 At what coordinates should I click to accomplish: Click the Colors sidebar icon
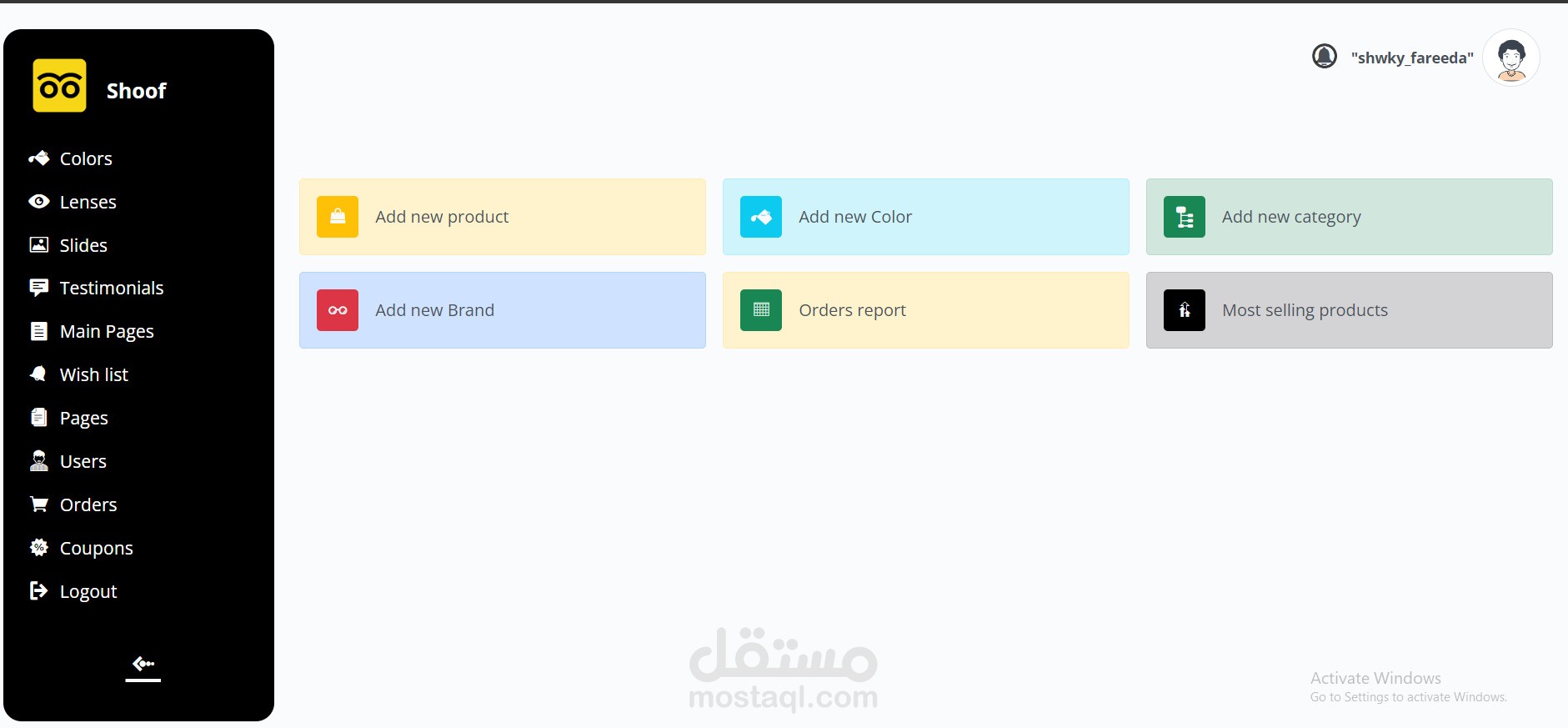(x=38, y=158)
